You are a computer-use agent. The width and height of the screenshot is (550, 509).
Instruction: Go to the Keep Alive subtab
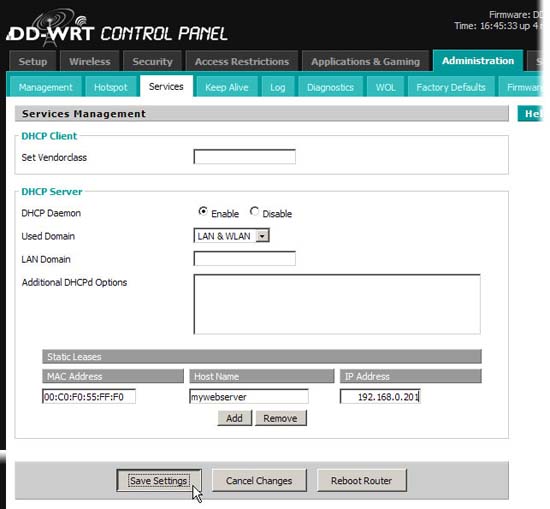click(227, 87)
